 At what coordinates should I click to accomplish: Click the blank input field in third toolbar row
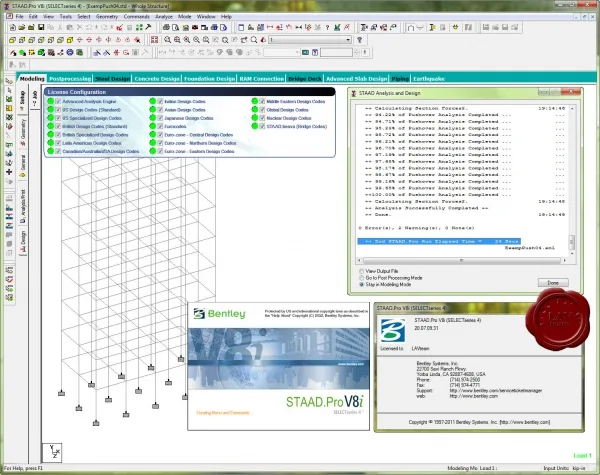pyautogui.click(x=336, y=52)
